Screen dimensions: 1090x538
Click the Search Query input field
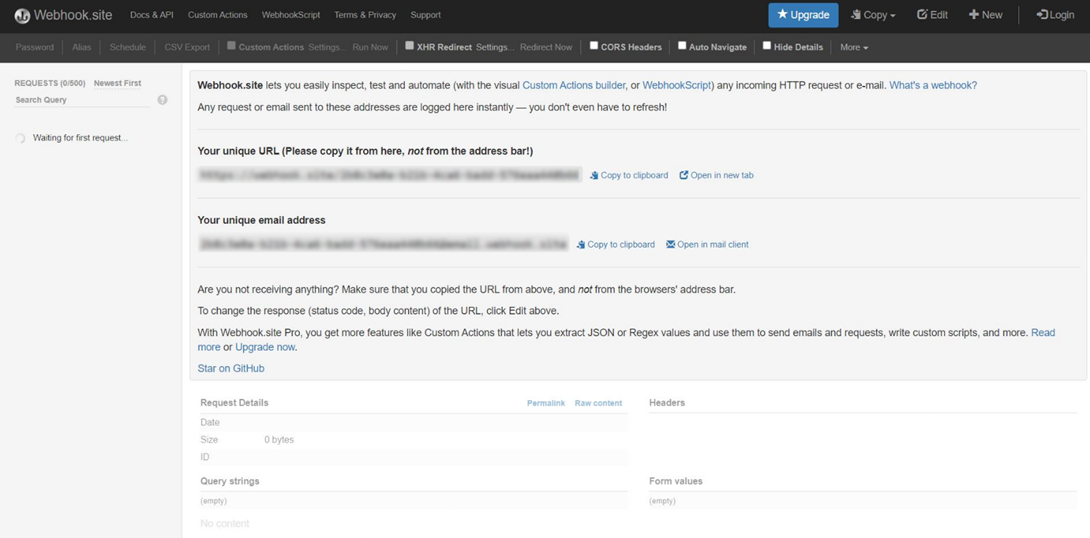[x=82, y=100]
